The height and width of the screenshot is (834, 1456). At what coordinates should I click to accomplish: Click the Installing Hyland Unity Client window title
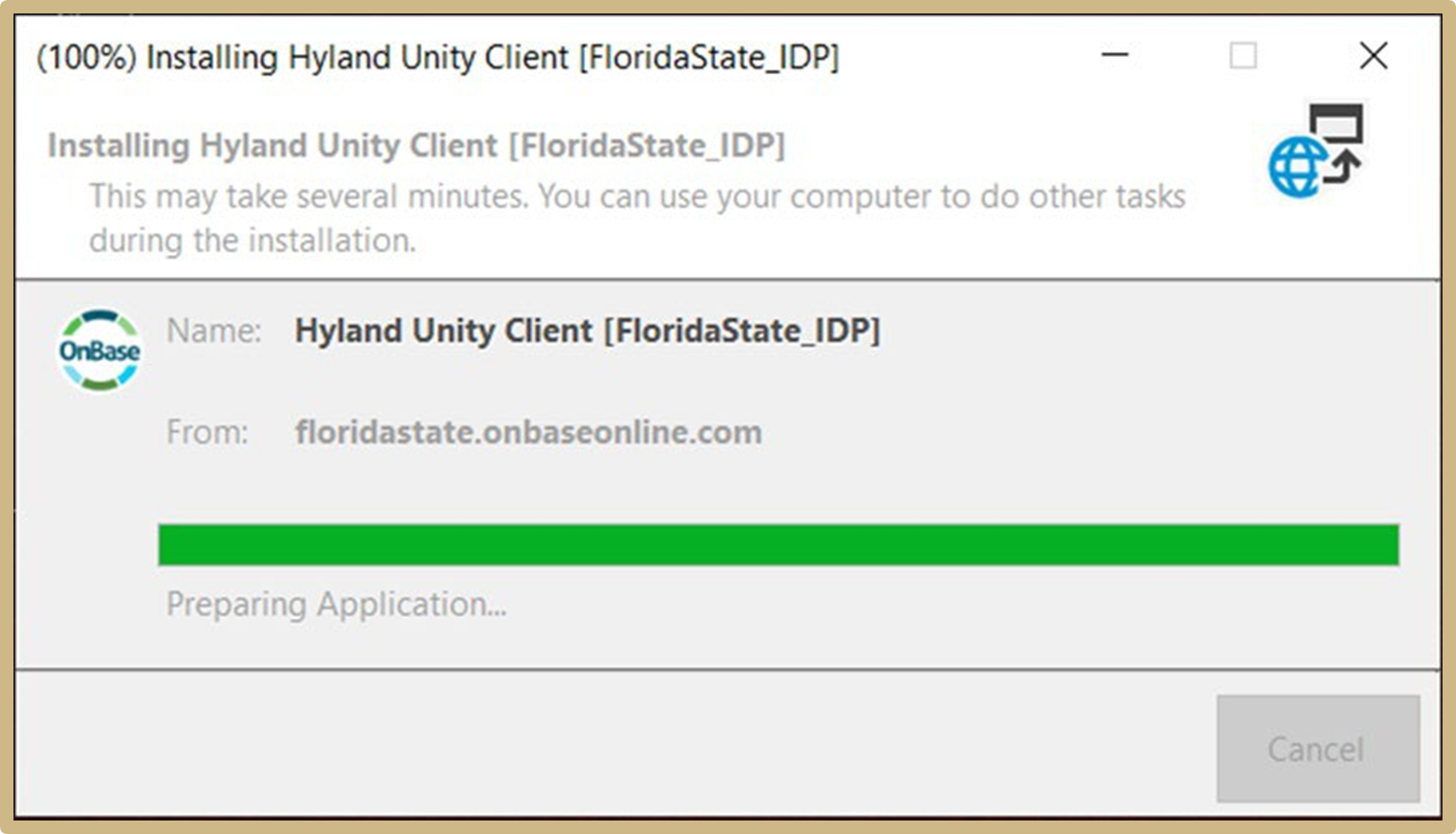tap(357, 57)
